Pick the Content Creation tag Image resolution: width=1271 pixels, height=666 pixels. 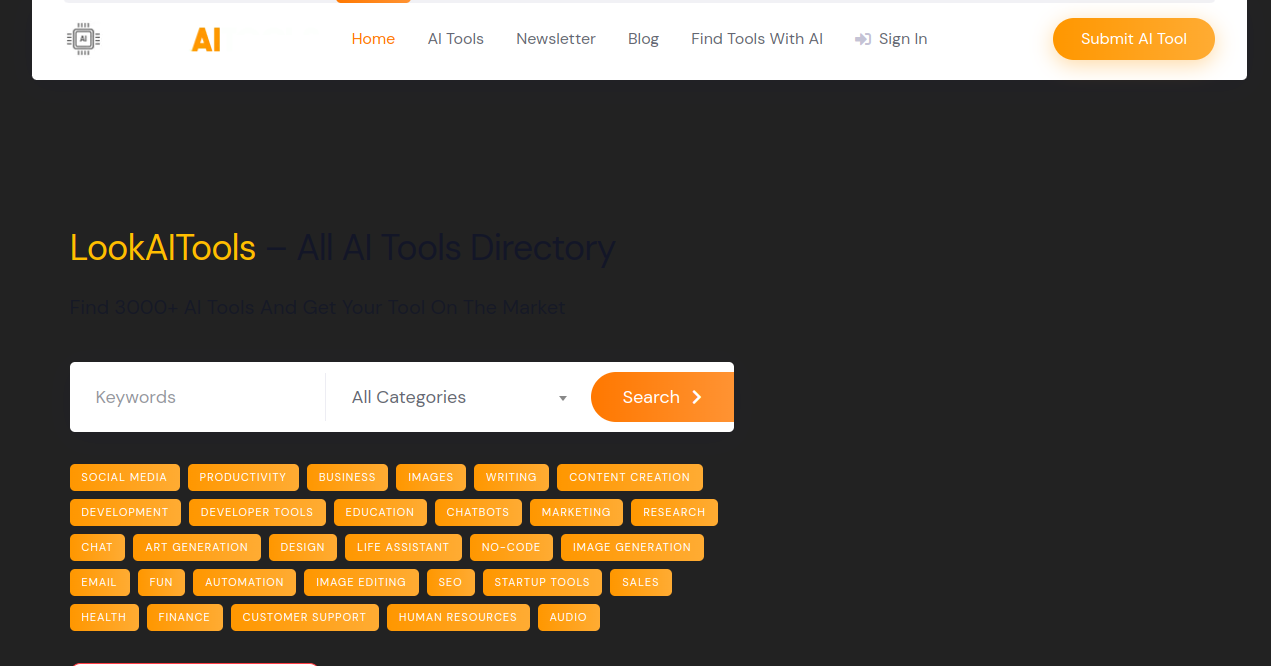click(x=630, y=477)
